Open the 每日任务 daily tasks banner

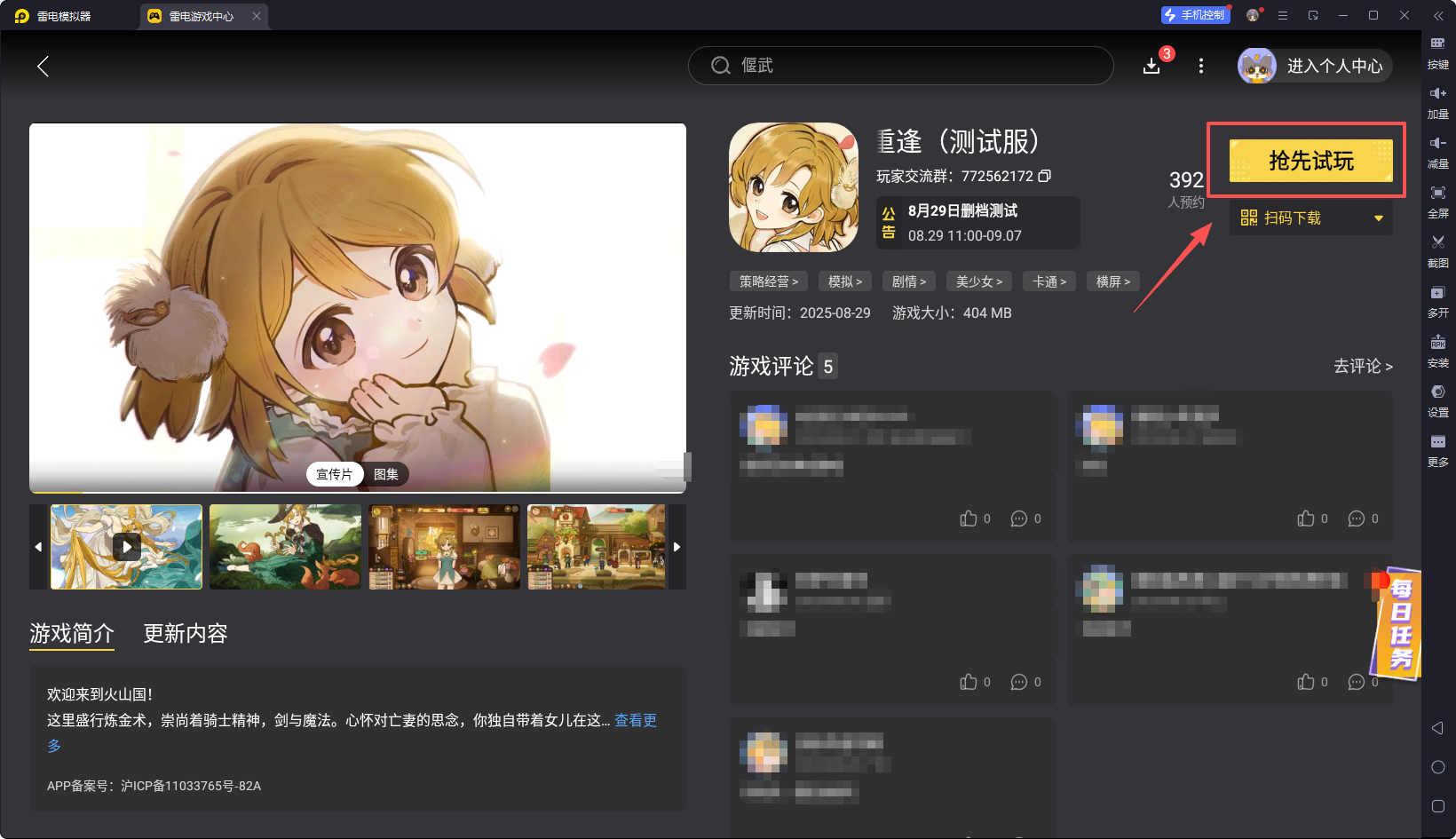[1398, 624]
